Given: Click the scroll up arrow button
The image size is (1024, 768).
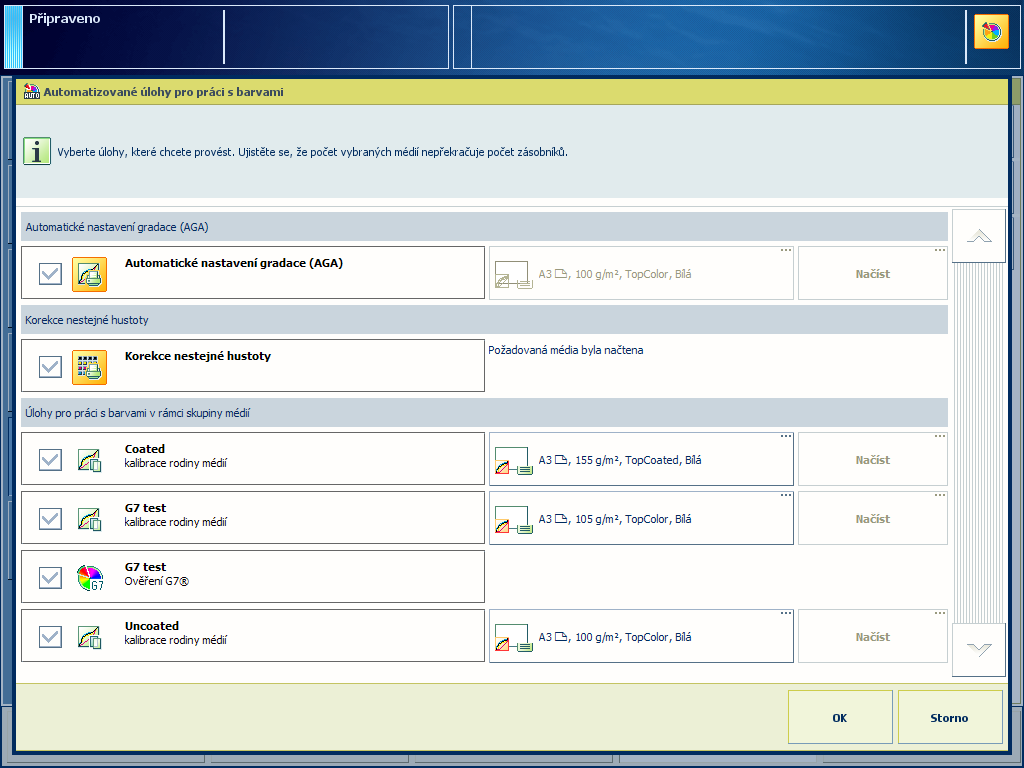Looking at the screenshot, I should pyautogui.click(x=978, y=236).
